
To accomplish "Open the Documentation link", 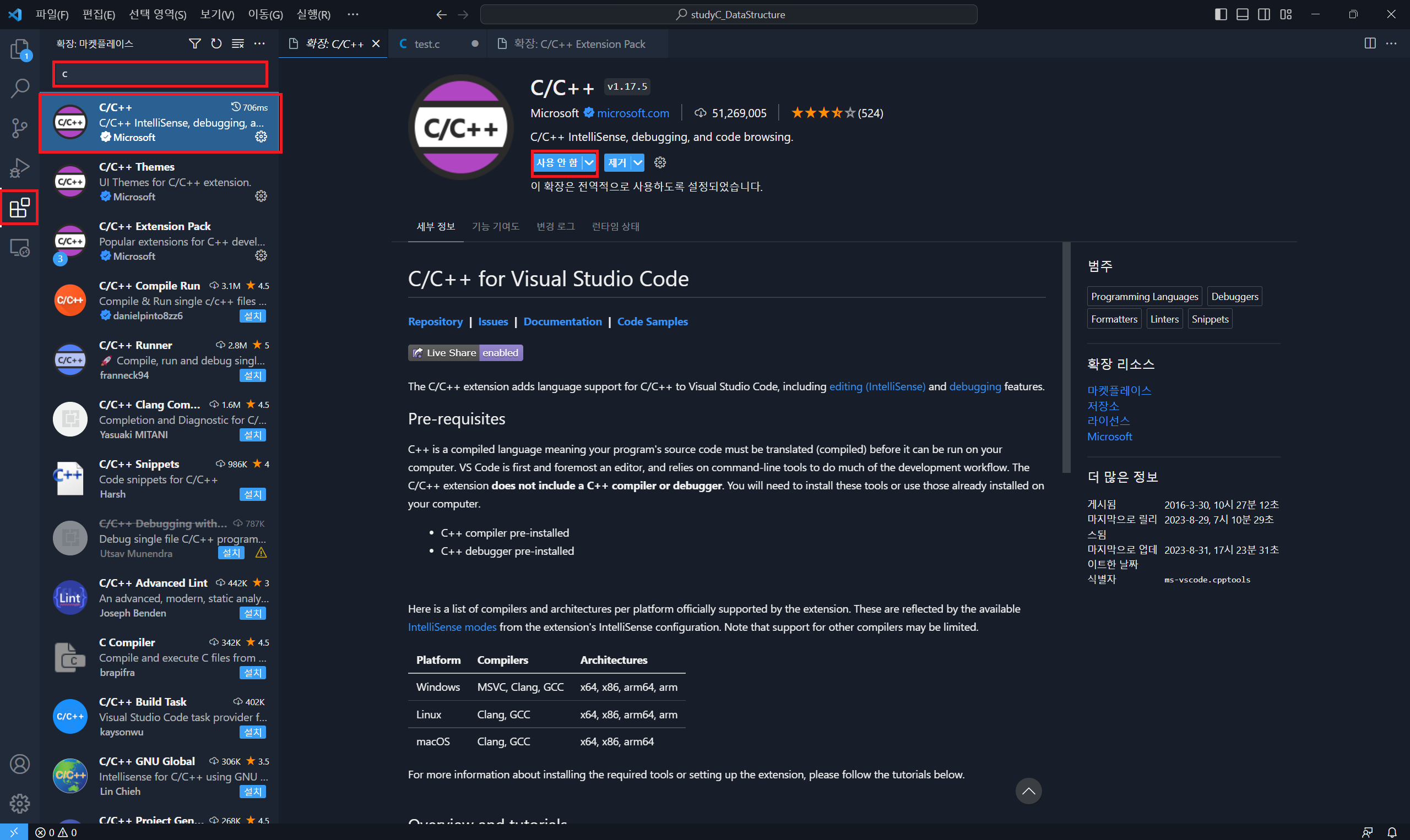I will pyautogui.click(x=562, y=321).
